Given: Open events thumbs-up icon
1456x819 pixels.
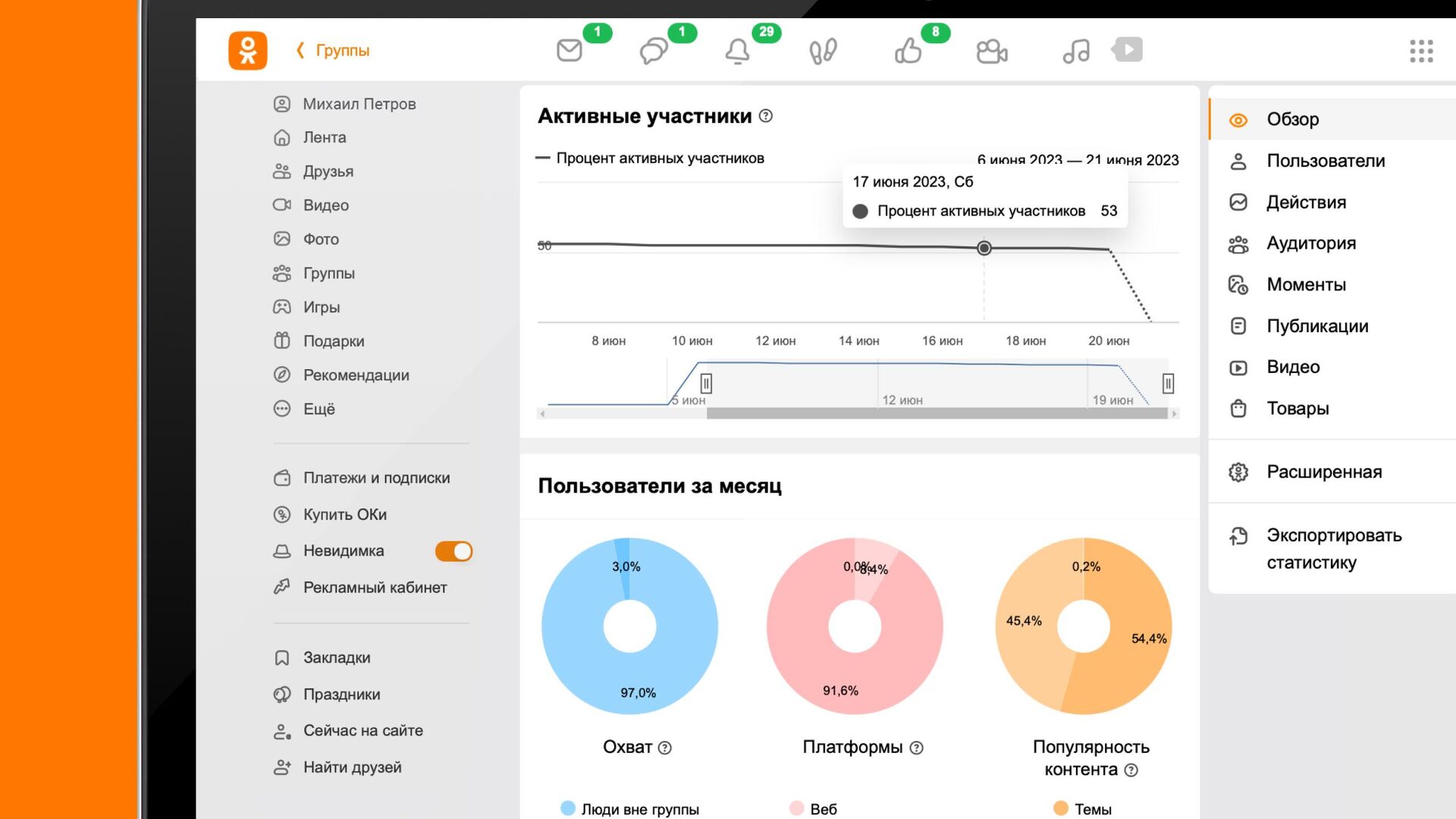Looking at the screenshot, I should click(908, 52).
